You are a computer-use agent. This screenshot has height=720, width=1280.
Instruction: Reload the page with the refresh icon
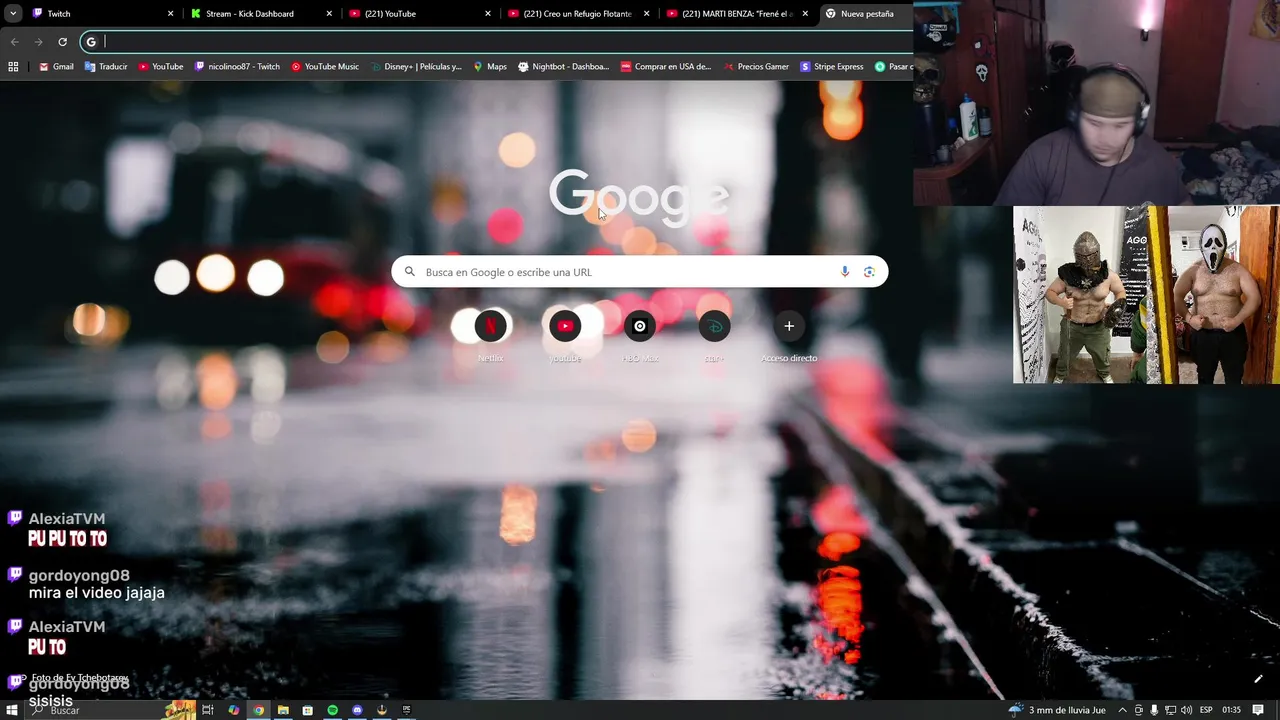[x=62, y=42]
